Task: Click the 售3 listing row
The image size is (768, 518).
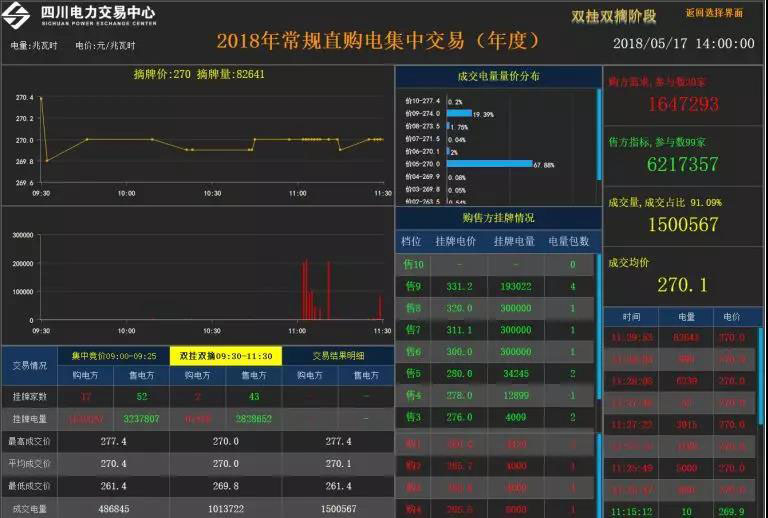Action: [497, 417]
